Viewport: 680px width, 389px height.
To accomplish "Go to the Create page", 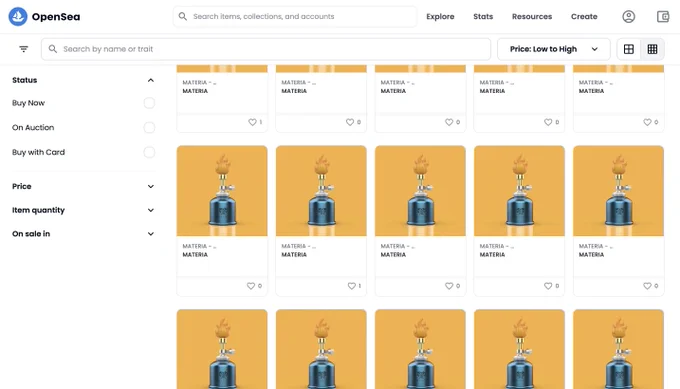I will (x=584, y=16).
